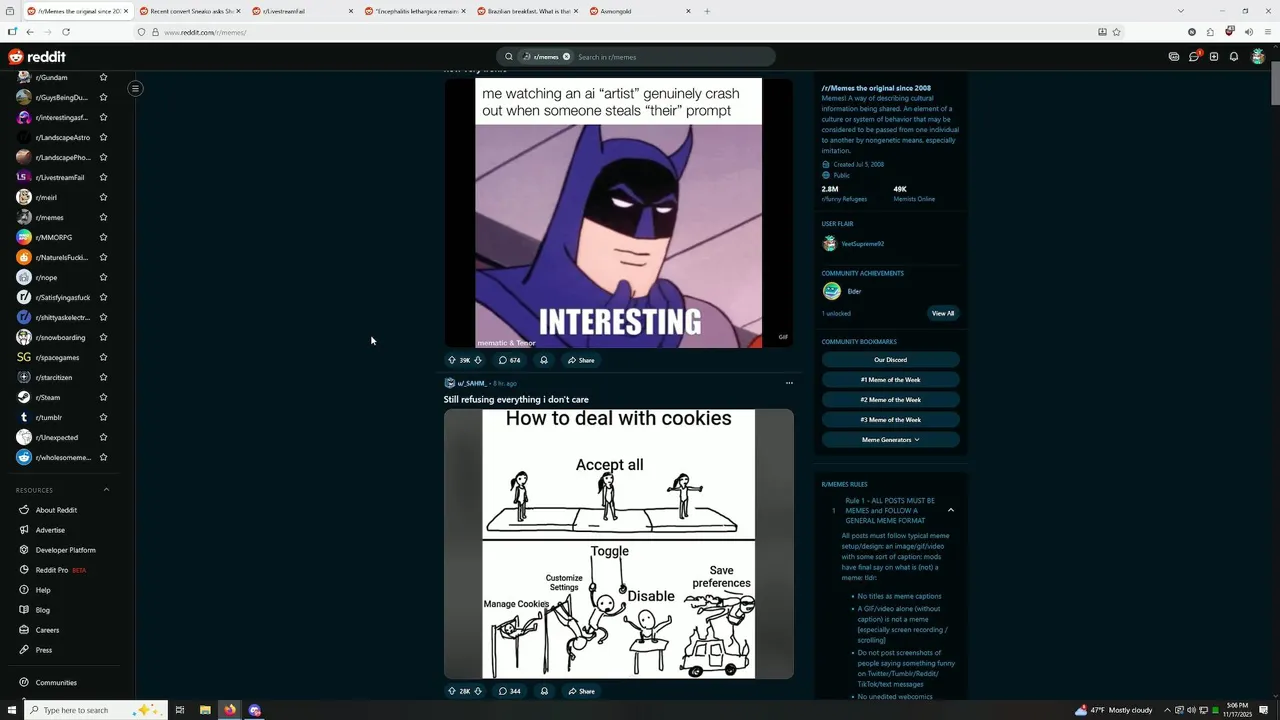Go back in browser toolbar
The image size is (1280, 720).
[30, 32]
